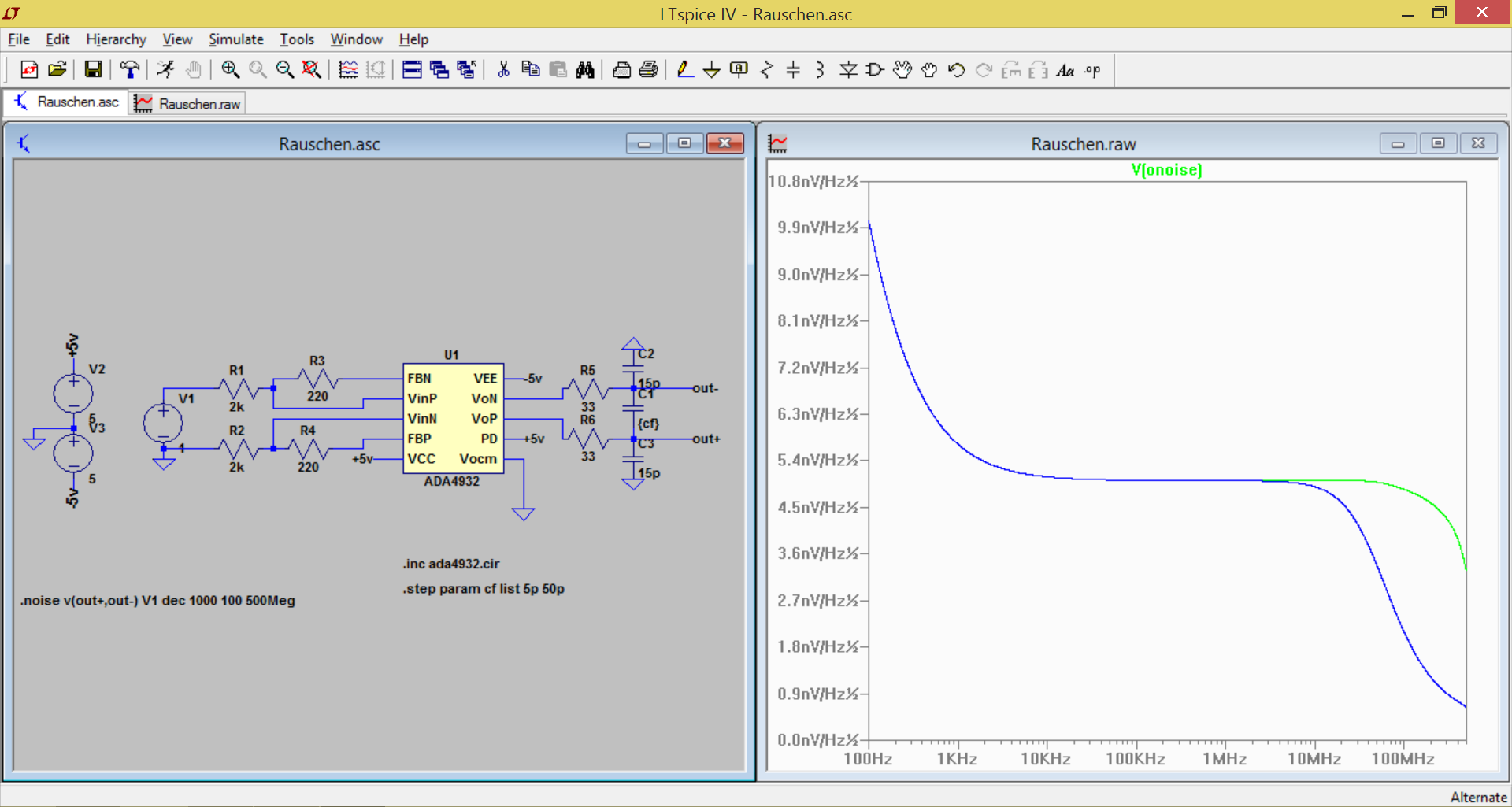1512x807 pixels.
Task: Select the Copy tool
Action: tap(531, 70)
